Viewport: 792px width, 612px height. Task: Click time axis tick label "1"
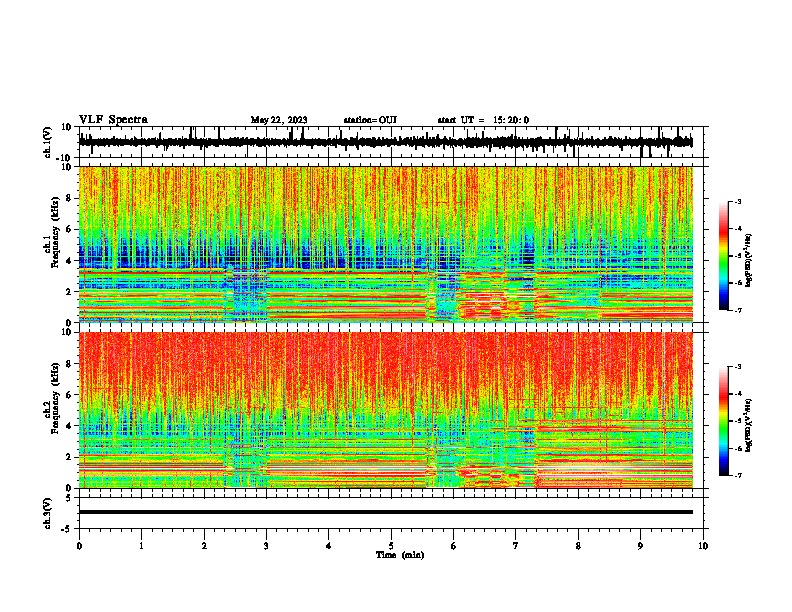141,546
